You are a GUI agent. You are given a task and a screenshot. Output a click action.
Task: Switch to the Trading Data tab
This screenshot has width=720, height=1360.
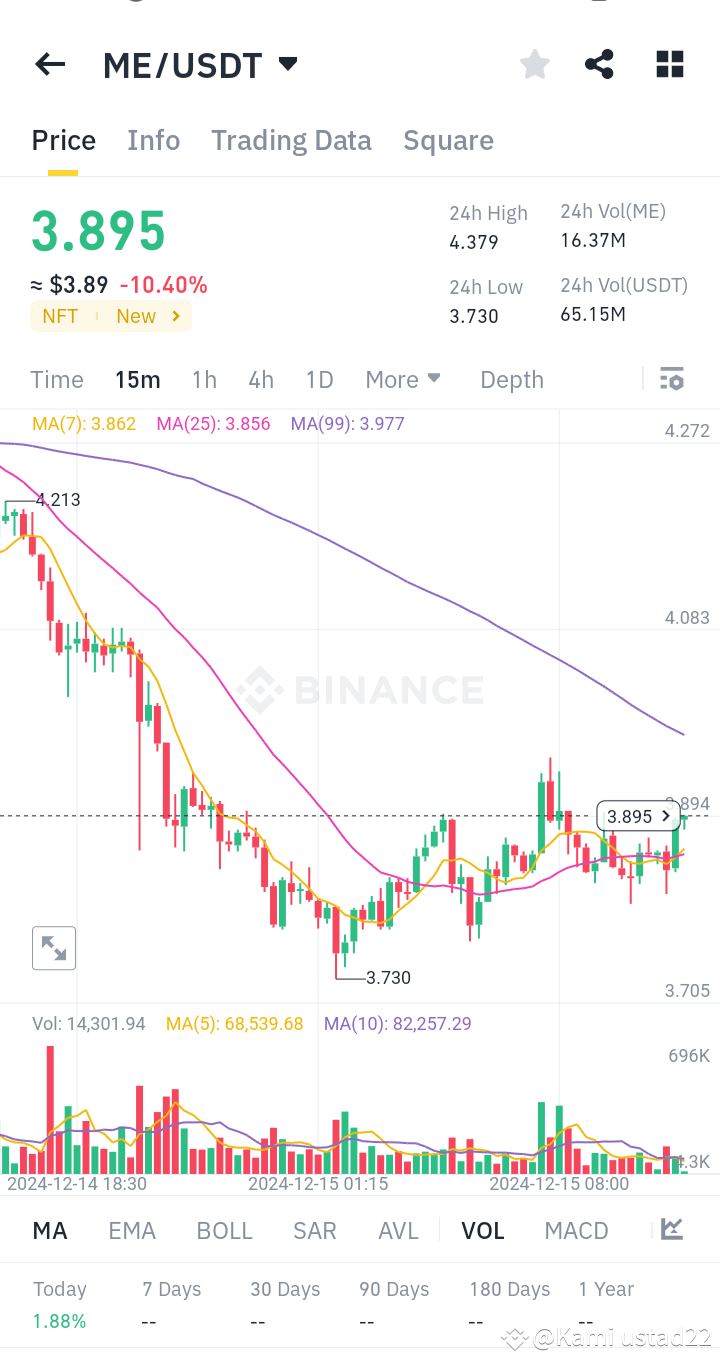tap(291, 140)
